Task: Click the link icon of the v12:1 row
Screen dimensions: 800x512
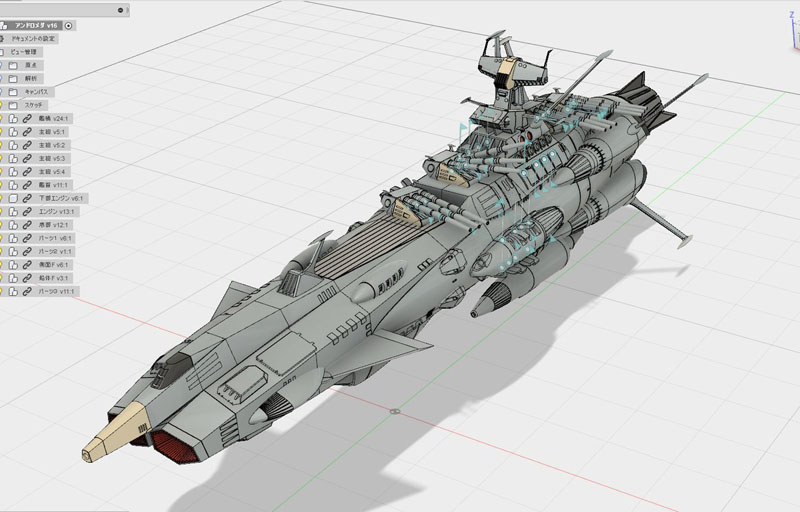Action: (27, 225)
